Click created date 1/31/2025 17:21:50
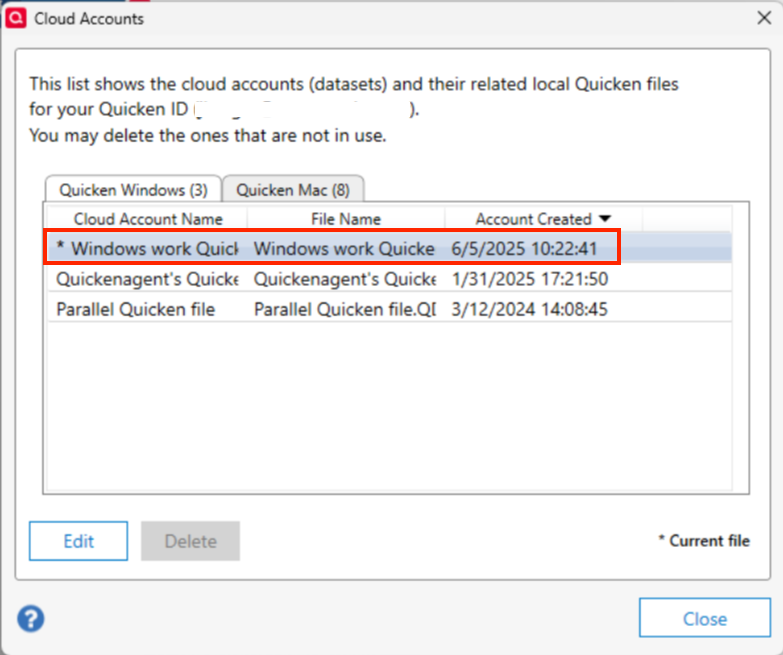Screen dimensions: 783x655 click(530, 279)
